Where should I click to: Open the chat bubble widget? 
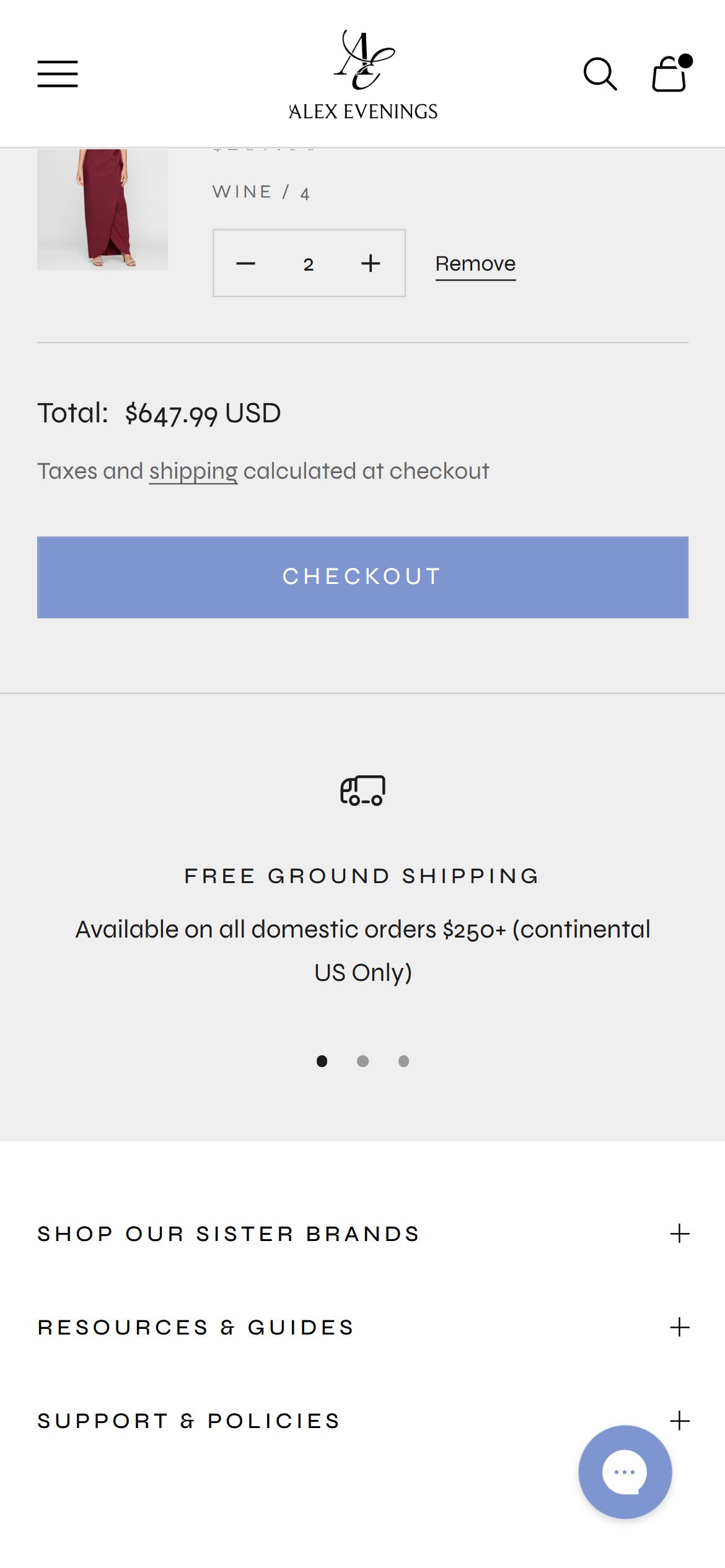[625, 1471]
